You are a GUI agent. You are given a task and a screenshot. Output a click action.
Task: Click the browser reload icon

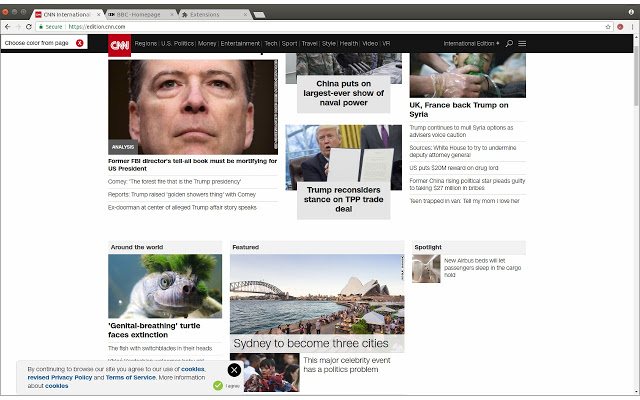pyautogui.click(x=27, y=27)
